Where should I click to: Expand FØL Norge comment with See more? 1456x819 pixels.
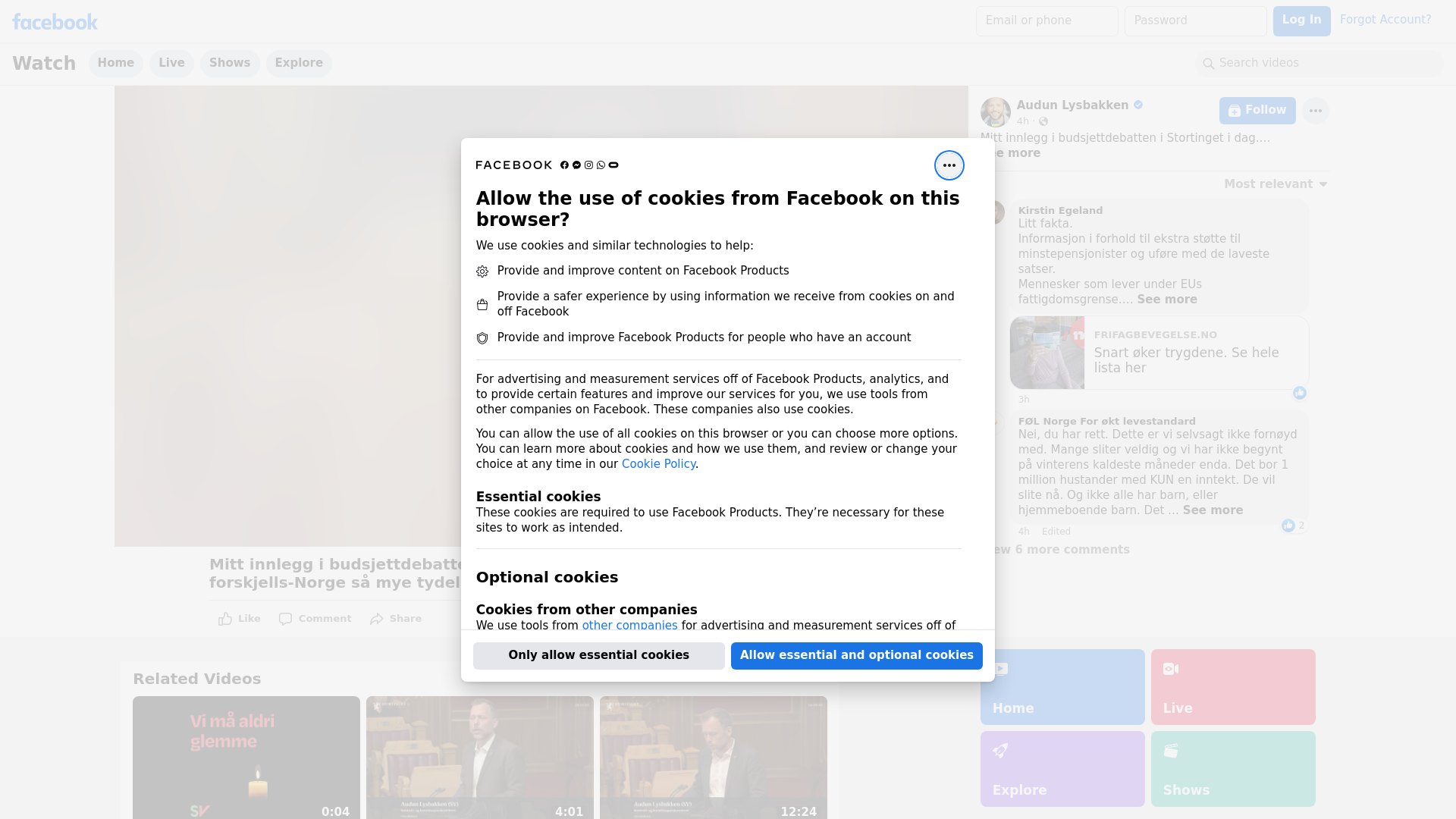(1212, 510)
